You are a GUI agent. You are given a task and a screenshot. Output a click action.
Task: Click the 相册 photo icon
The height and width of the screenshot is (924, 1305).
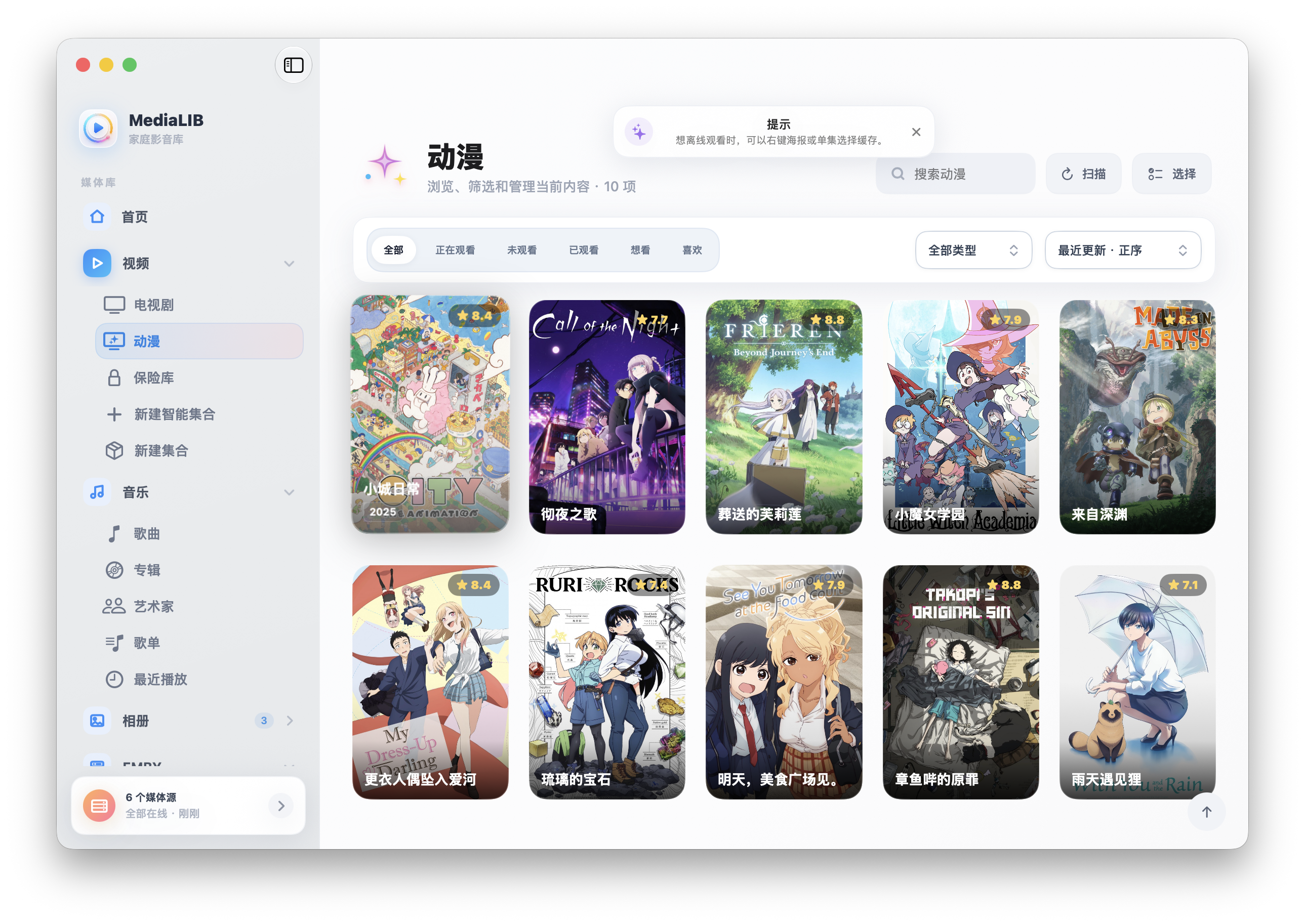click(x=97, y=721)
